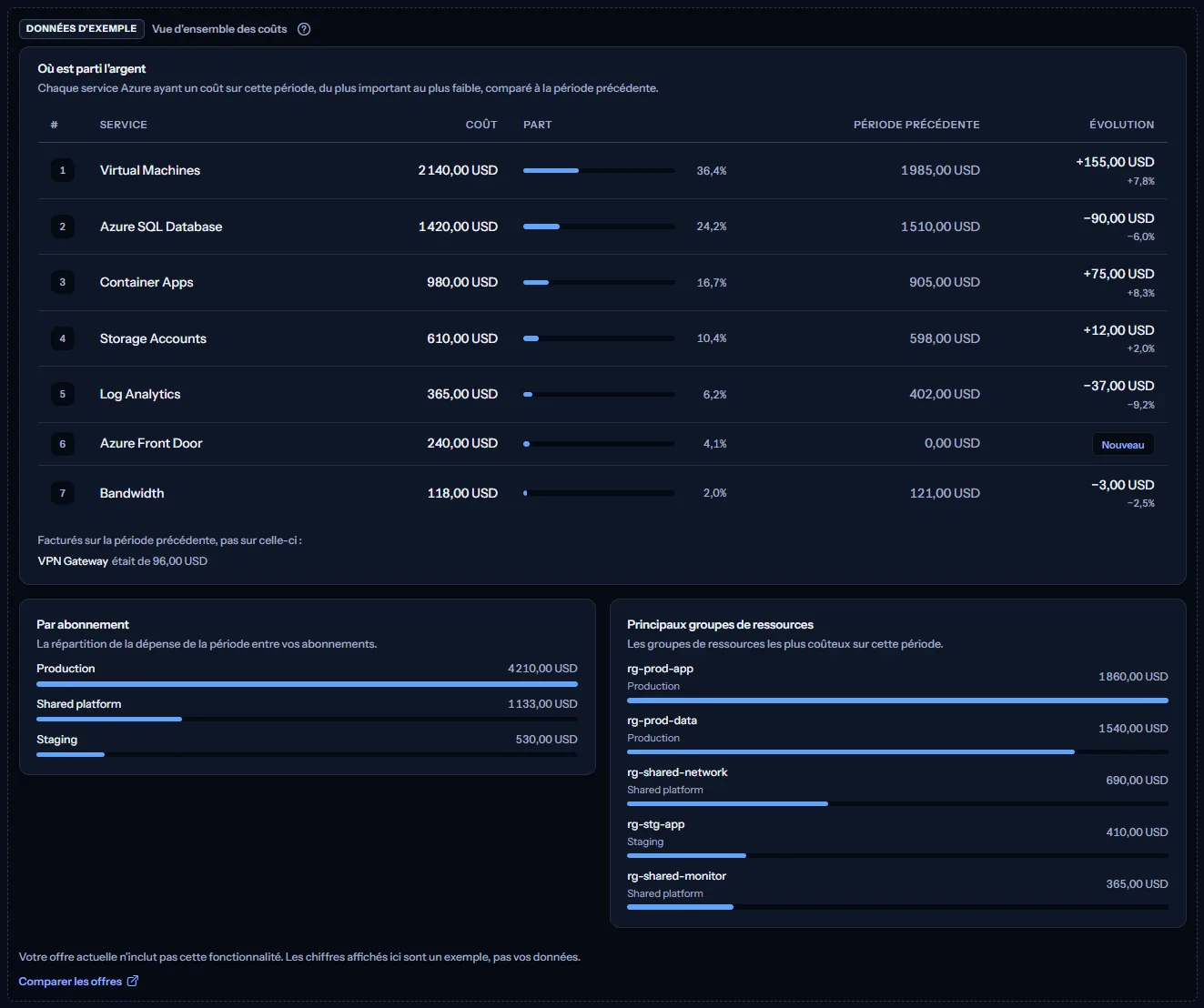This screenshot has width=1204, height=1008.
Task: Click the Virtual Machines share bar
Action: coord(599,171)
